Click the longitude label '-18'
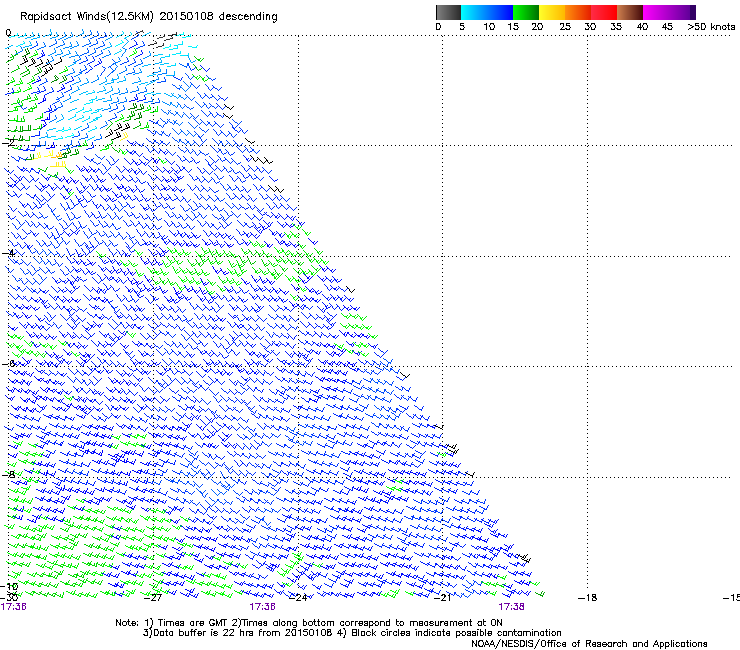This screenshot has width=740, height=650. click(x=588, y=598)
